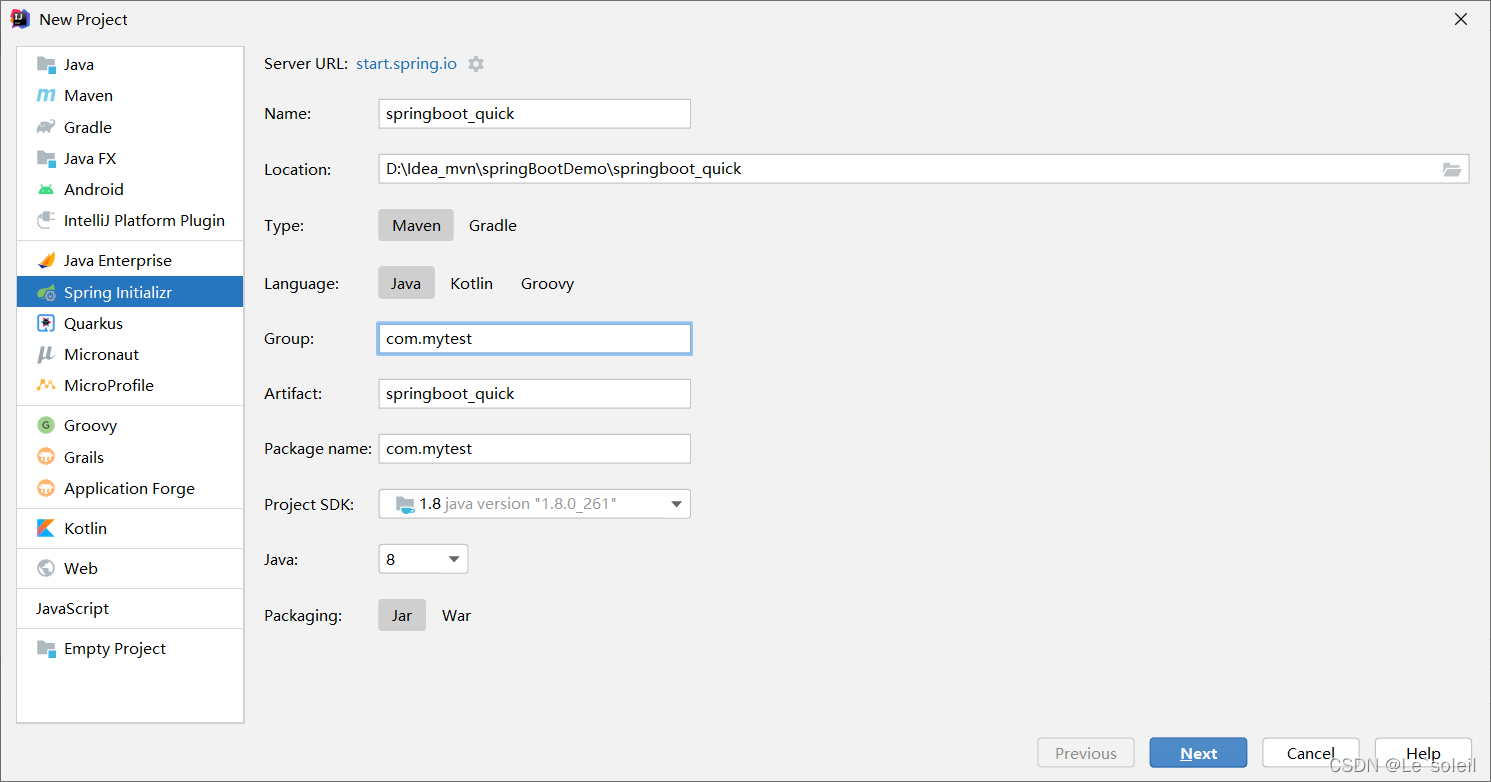
Task: Switch language to Kotlin
Action: coord(471,283)
